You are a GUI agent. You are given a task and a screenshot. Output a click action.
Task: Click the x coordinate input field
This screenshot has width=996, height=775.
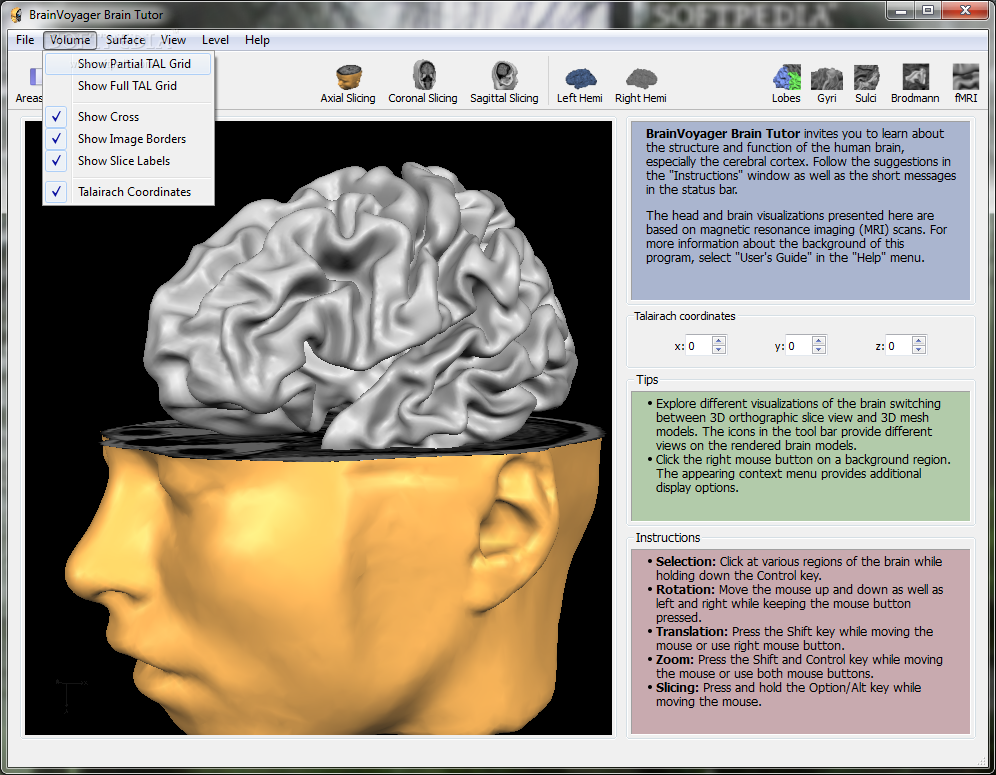click(x=699, y=346)
